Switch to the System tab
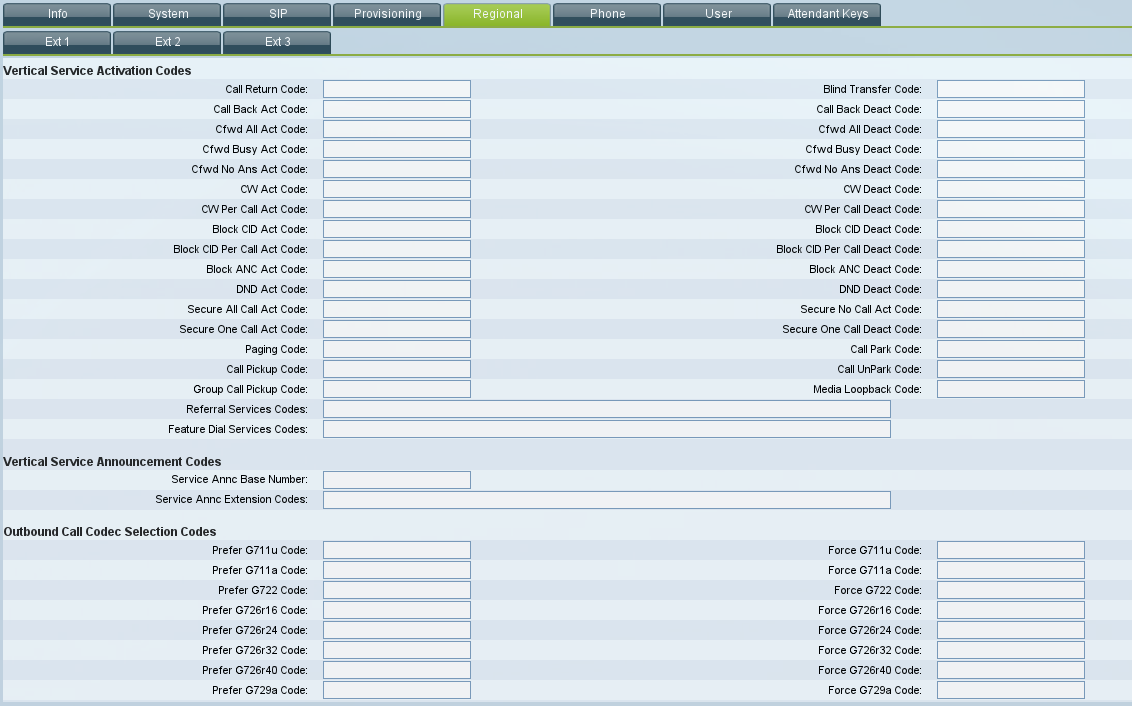 167,14
